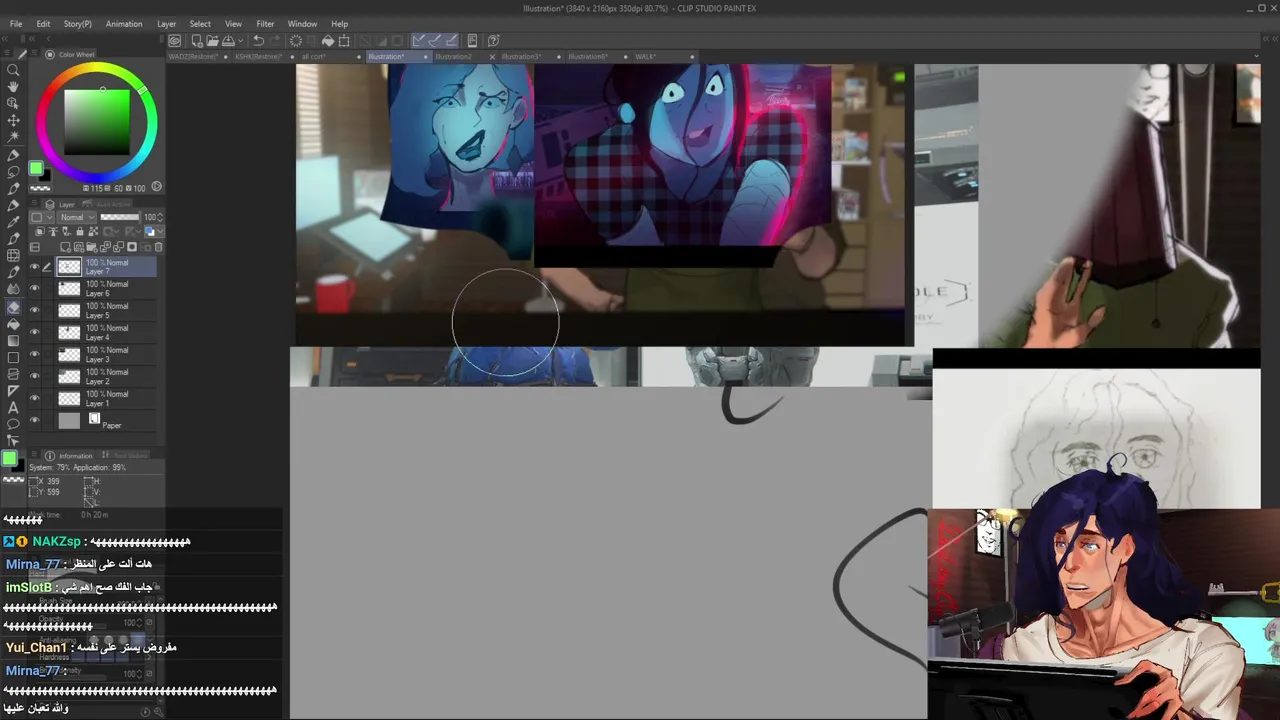
Task: Click the Open file toolbar icon
Action: (x=212, y=41)
